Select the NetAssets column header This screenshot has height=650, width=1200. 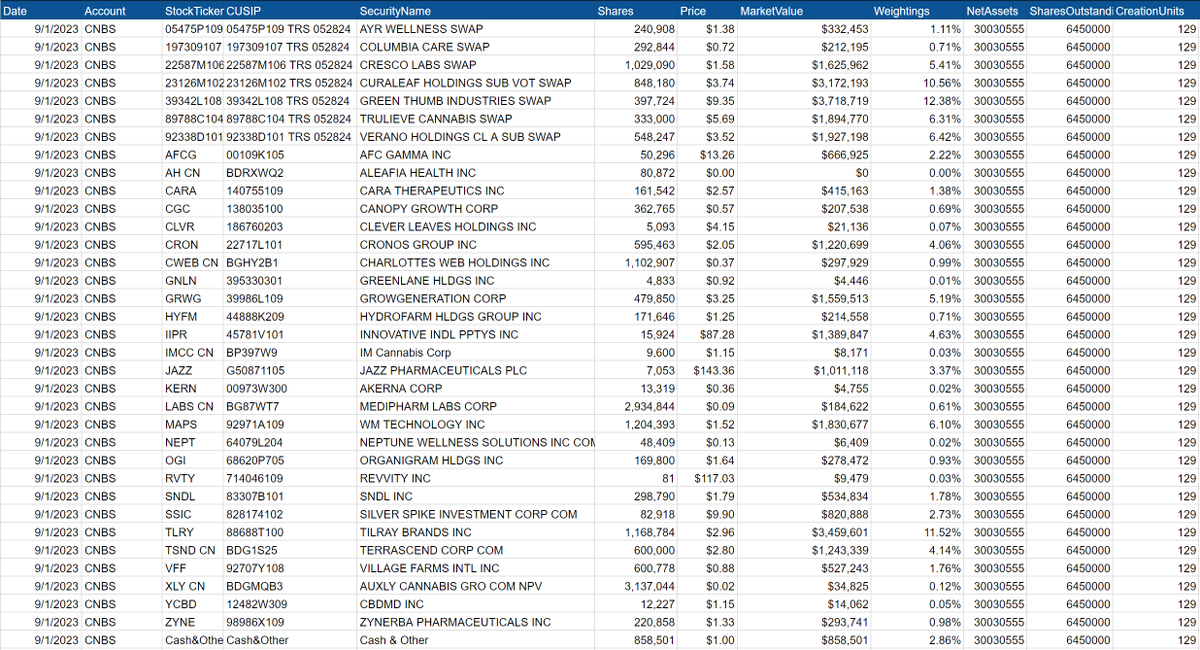(x=994, y=10)
